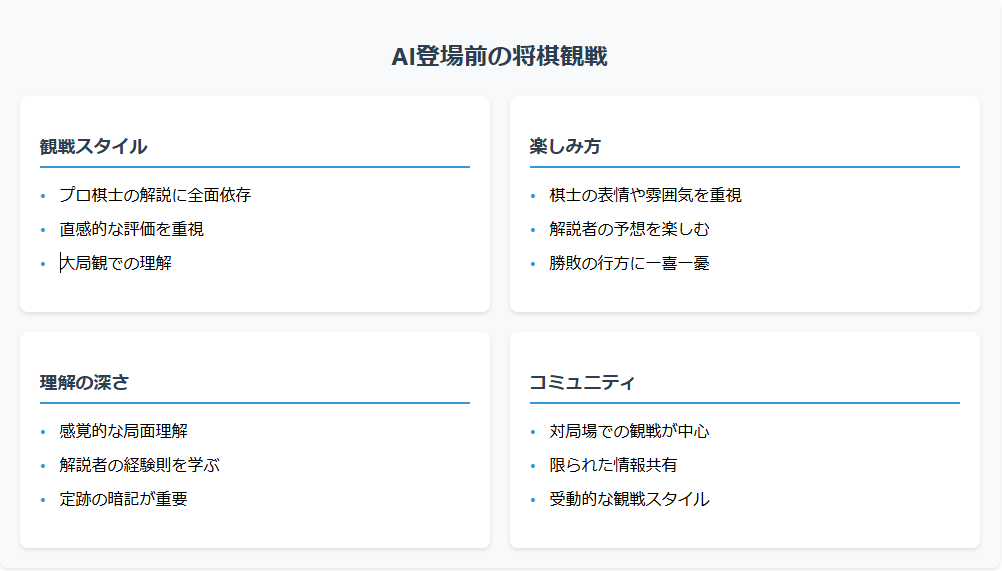Click the コミュニティ card heading
Screen dimensions: 1002x571
(x=583, y=383)
